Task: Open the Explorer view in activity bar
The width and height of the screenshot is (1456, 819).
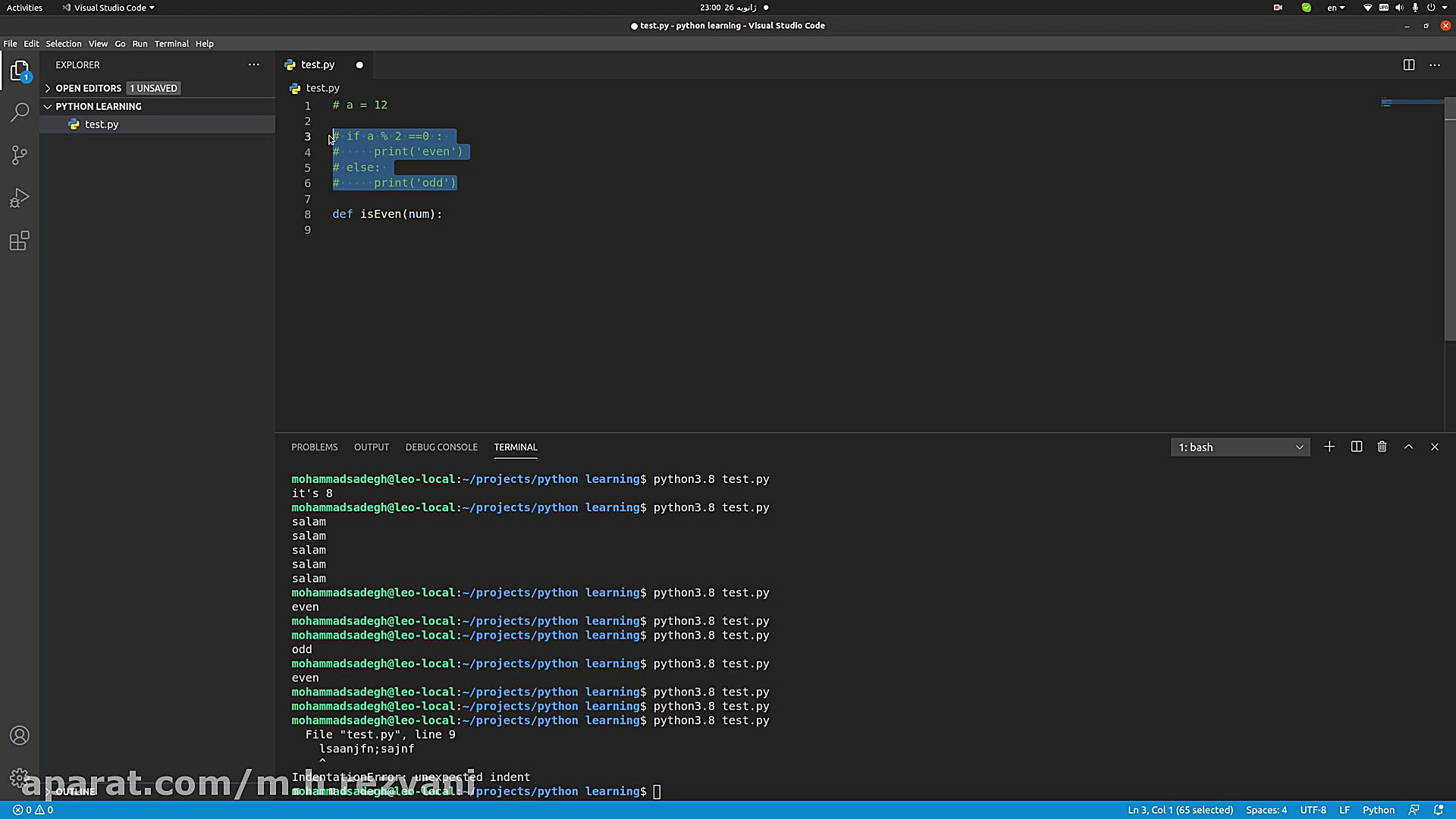Action: click(x=20, y=71)
